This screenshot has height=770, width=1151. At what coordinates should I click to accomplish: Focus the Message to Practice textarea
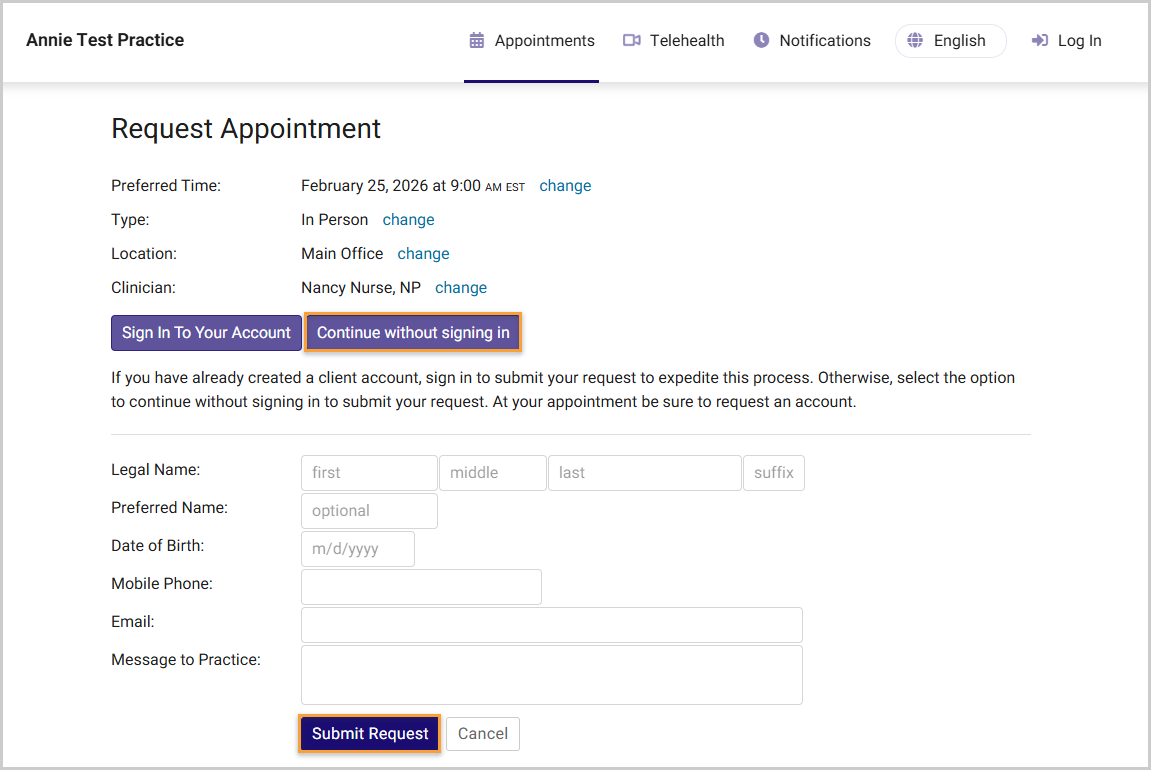(x=551, y=675)
